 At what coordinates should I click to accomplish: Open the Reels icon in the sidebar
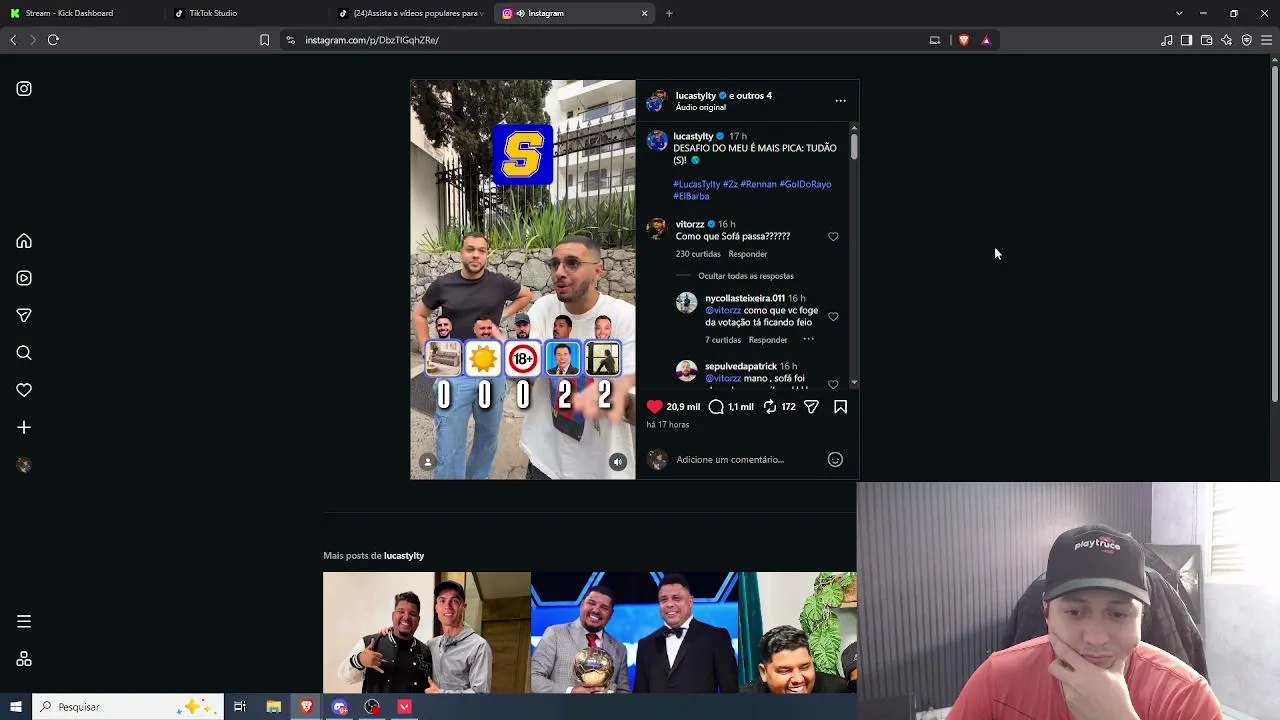24,278
